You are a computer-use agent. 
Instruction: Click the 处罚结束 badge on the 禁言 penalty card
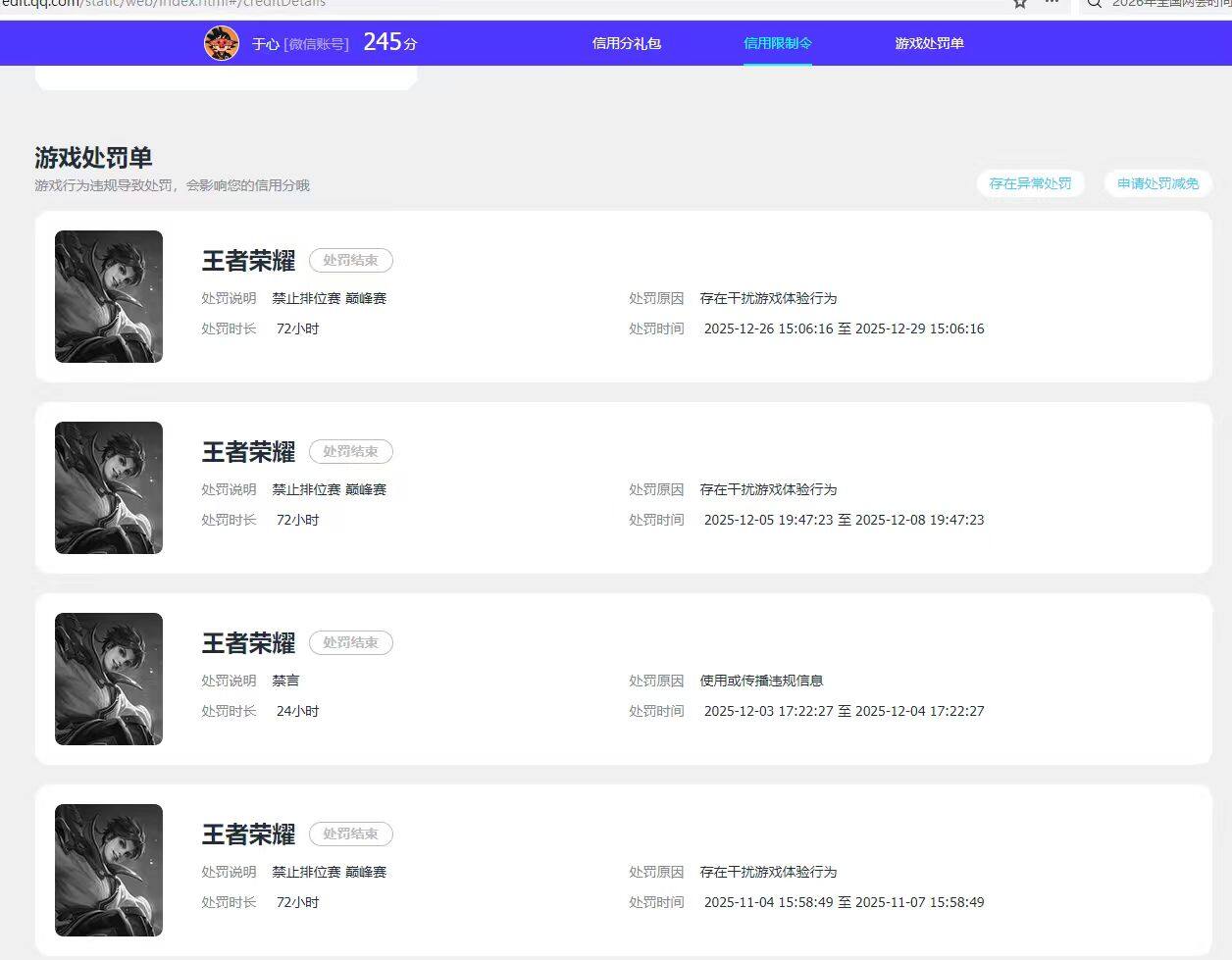(x=351, y=642)
